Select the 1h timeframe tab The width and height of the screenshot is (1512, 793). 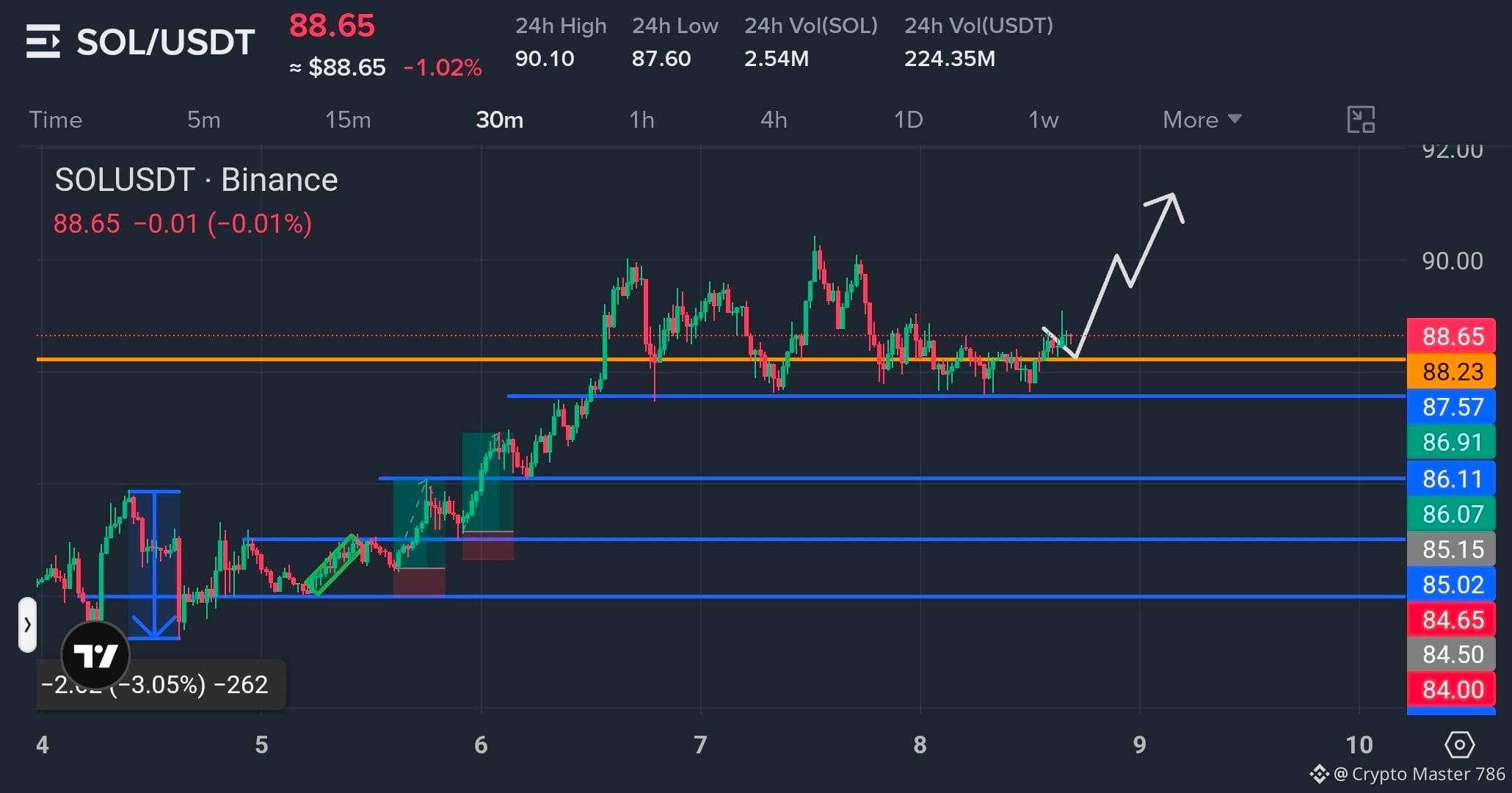641,120
